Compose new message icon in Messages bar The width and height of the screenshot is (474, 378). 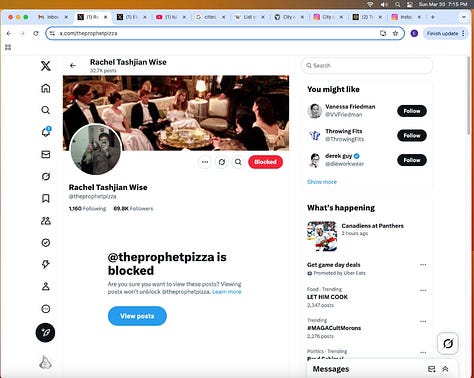[x=431, y=369]
